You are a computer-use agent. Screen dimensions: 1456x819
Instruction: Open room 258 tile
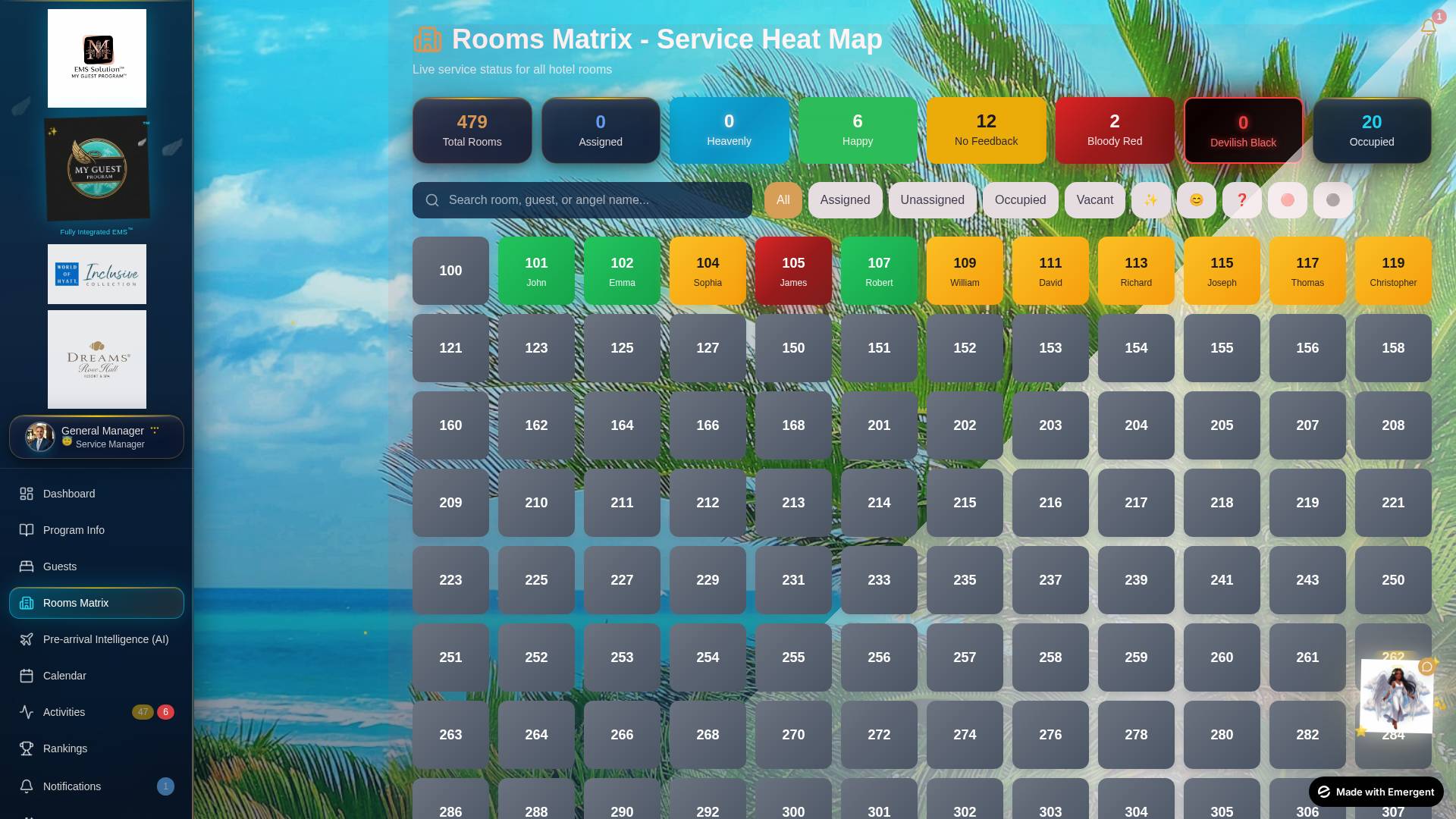click(1050, 657)
